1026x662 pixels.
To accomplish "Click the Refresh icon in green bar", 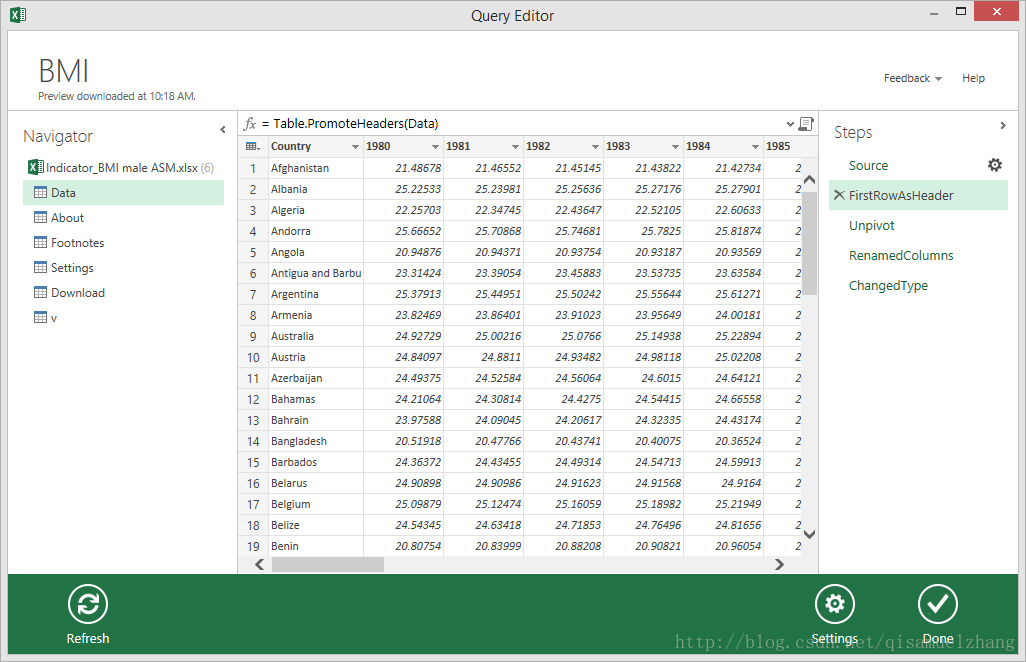I will click(88, 604).
